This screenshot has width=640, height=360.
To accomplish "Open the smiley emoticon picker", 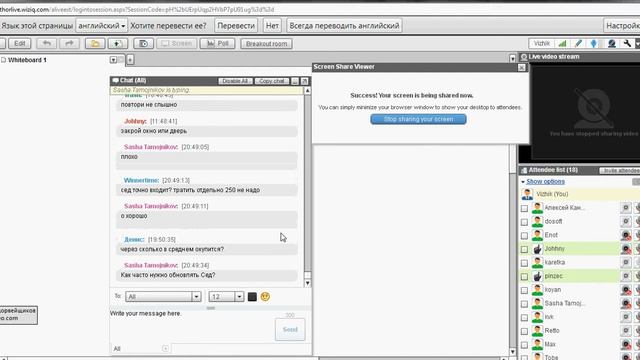I will pyautogui.click(x=265, y=297).
